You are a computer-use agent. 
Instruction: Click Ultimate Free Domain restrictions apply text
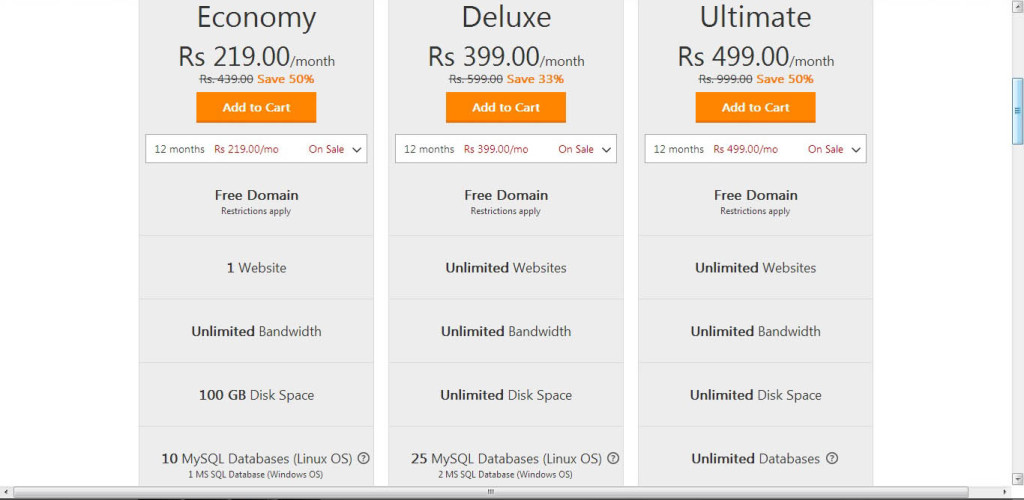coord(755,211)
